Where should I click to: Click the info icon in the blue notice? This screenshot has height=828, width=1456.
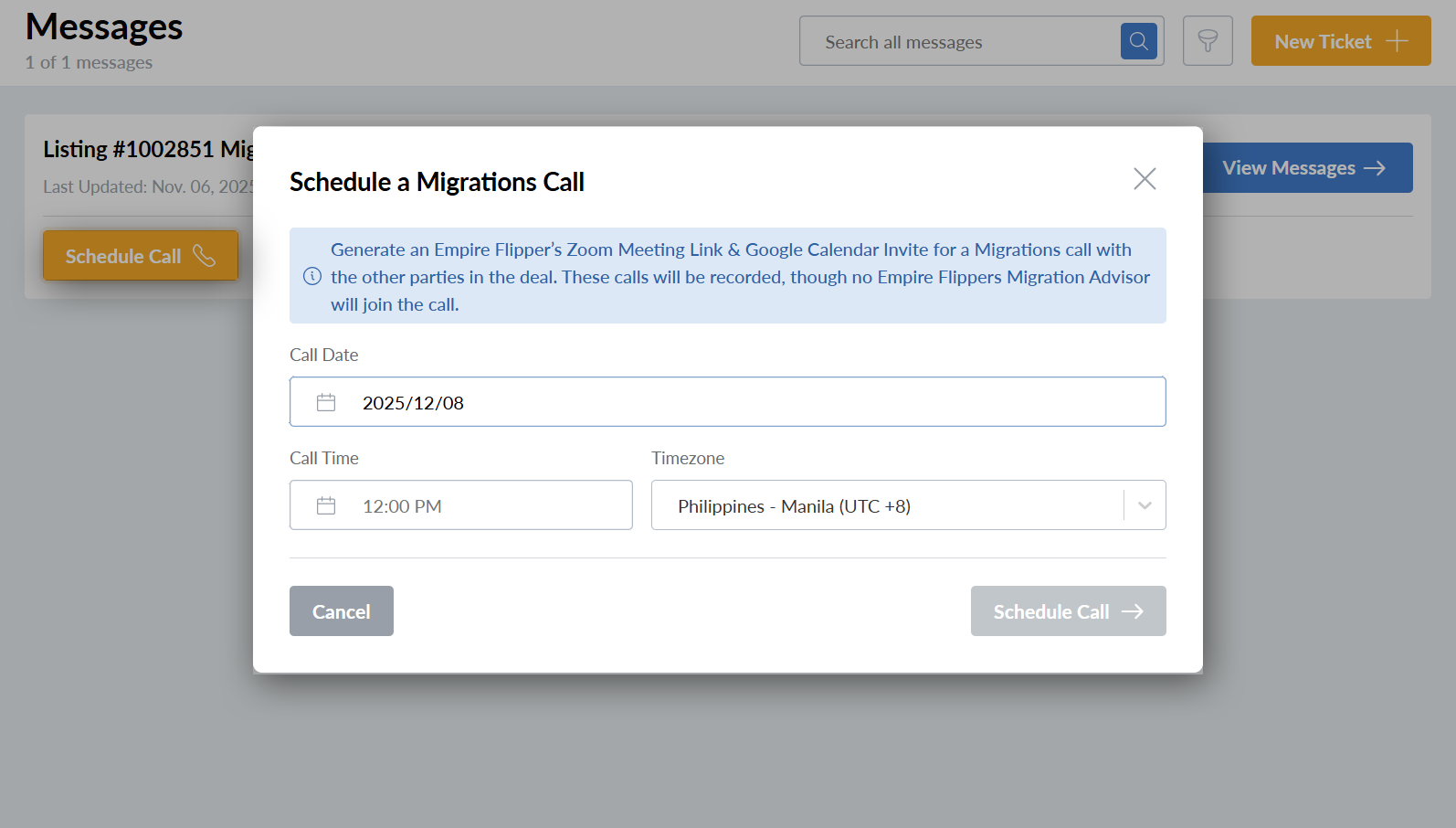click(x=312, y=276)
